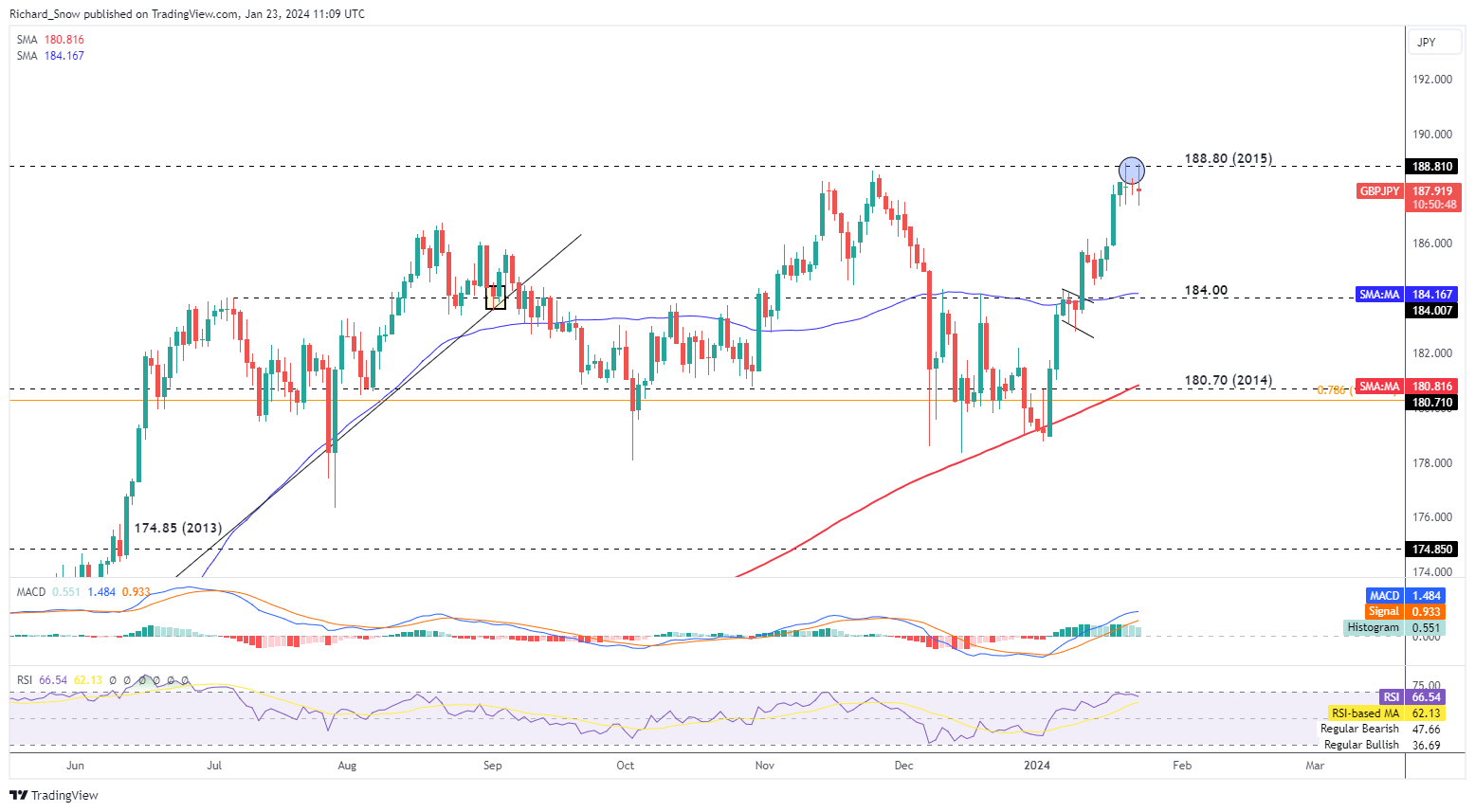Click the Mar label on time axis
Screen dimensions: 1475x812
1315,766
